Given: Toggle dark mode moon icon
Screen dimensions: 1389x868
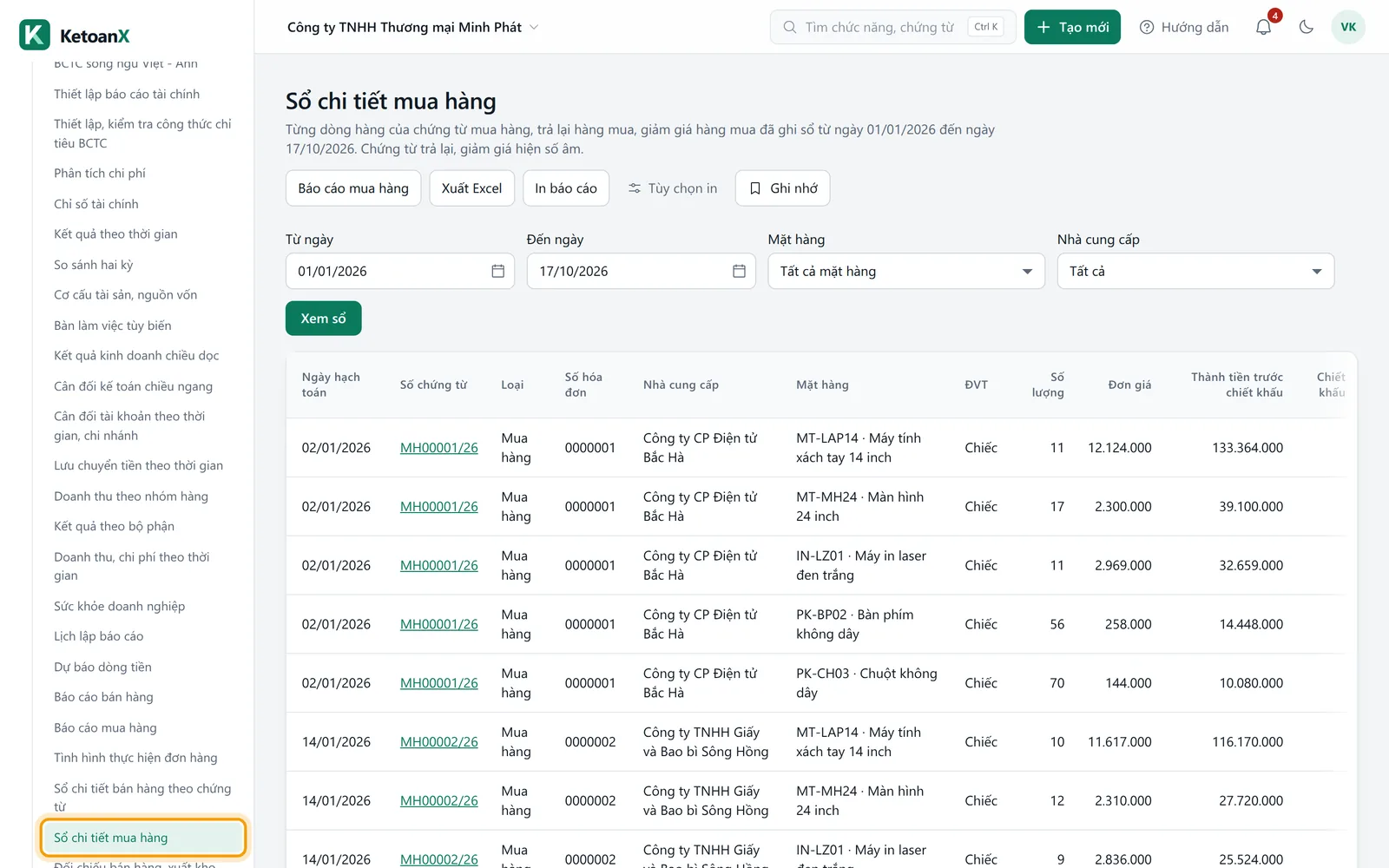Looking at the screenshot, I should coord(1306,27).
